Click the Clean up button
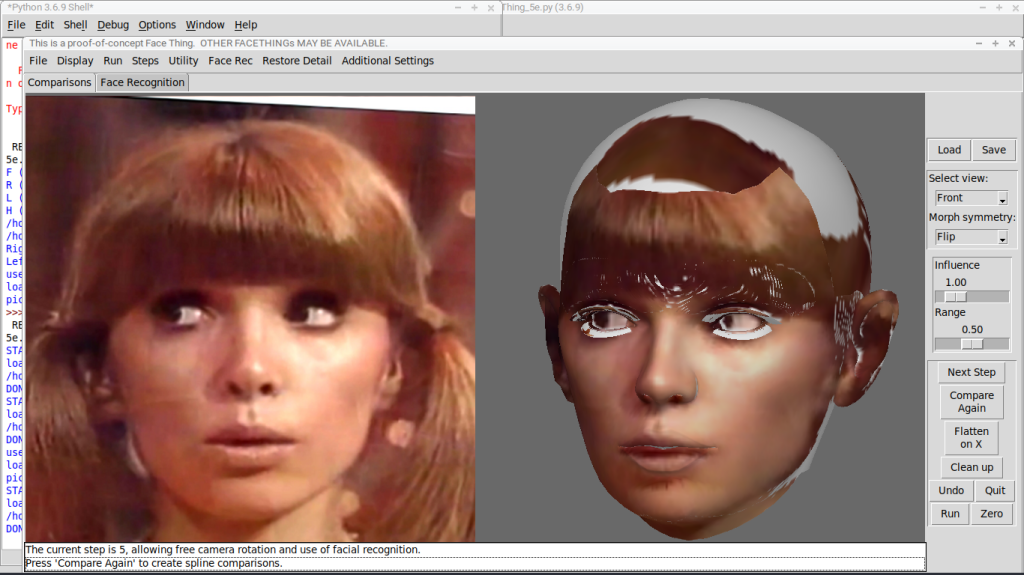Viewport: 1024px width, 575px height. (x=971, y=467)
